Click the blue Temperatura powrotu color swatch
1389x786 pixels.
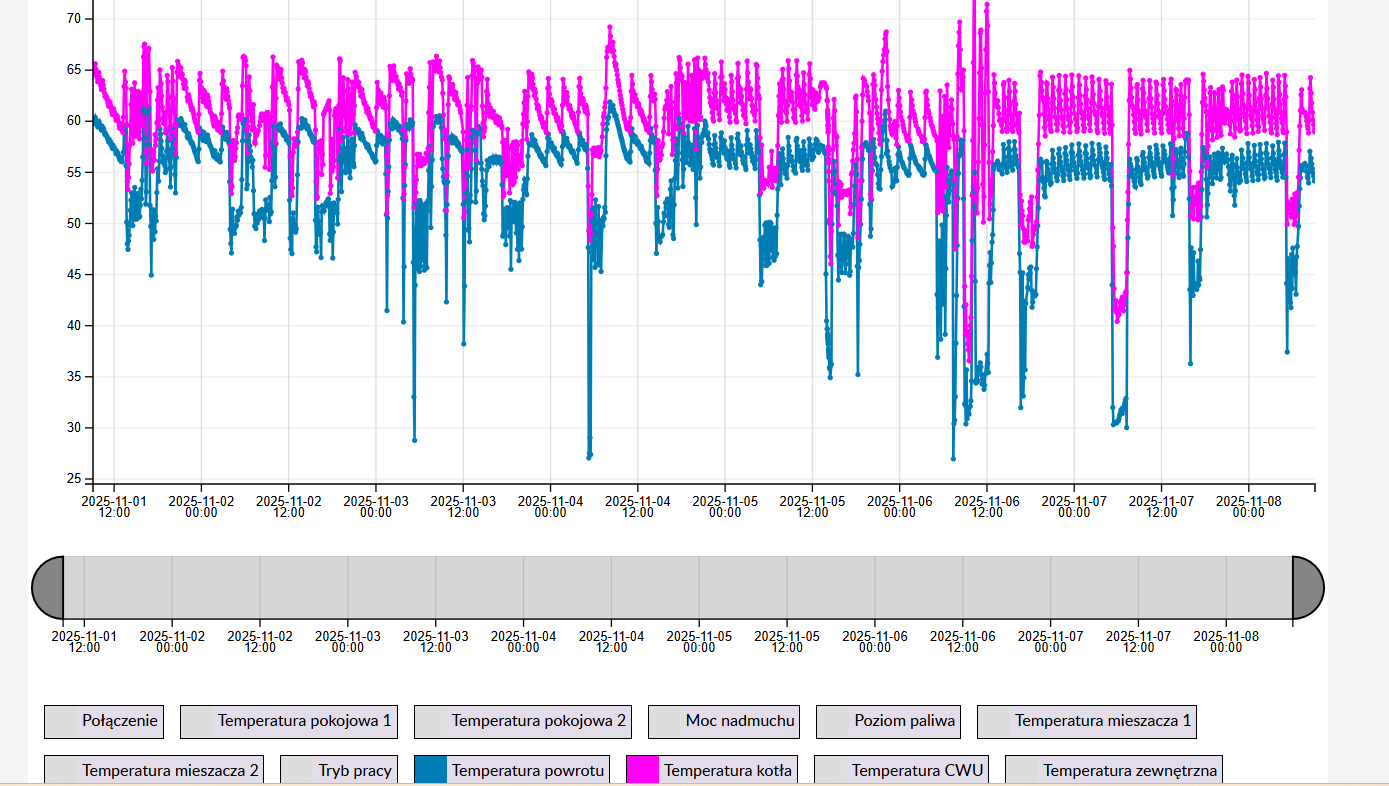pos(431,770)
